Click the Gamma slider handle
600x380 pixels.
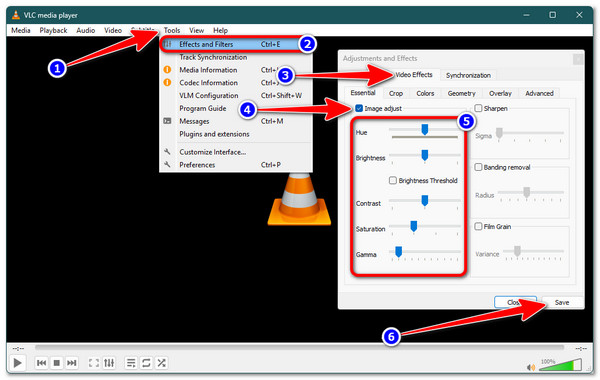tap(398, 252)
